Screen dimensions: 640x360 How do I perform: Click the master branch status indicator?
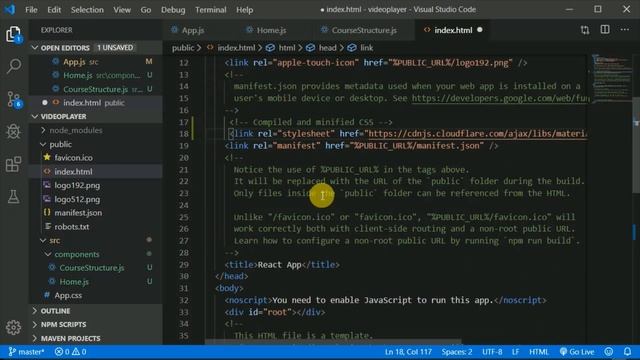26,352
